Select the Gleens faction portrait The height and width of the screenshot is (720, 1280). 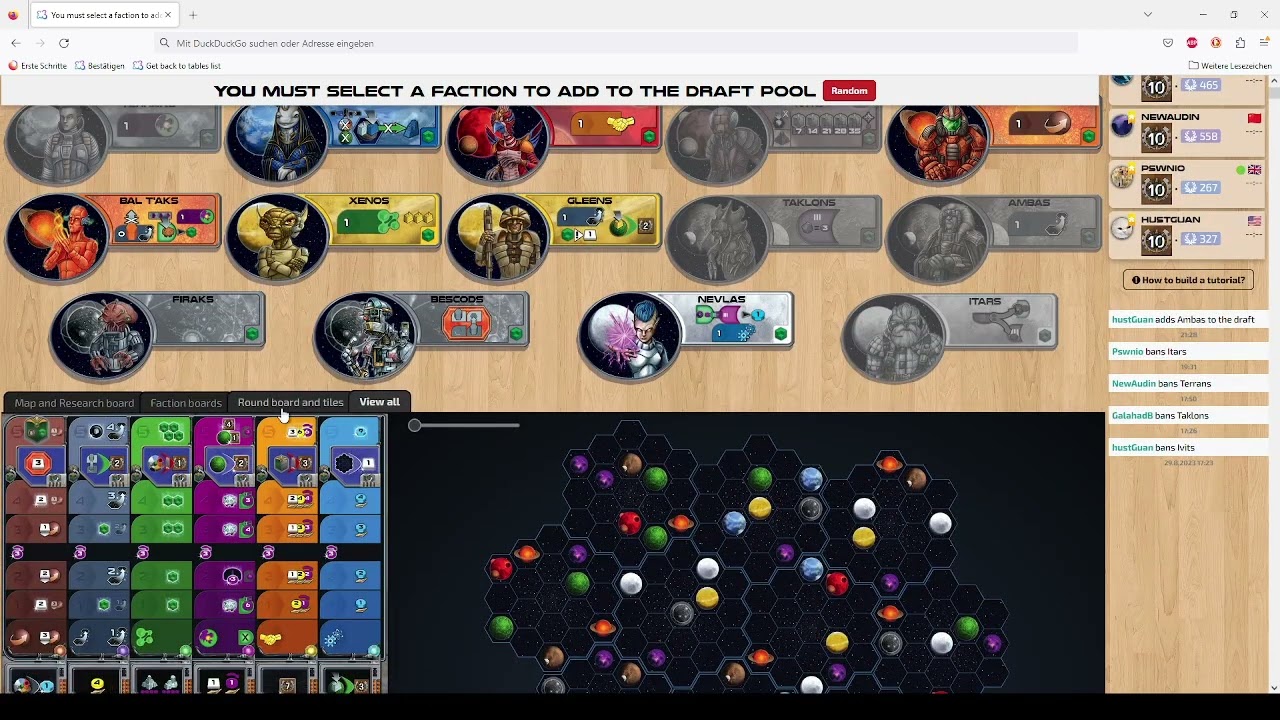[x=498, y=237]
